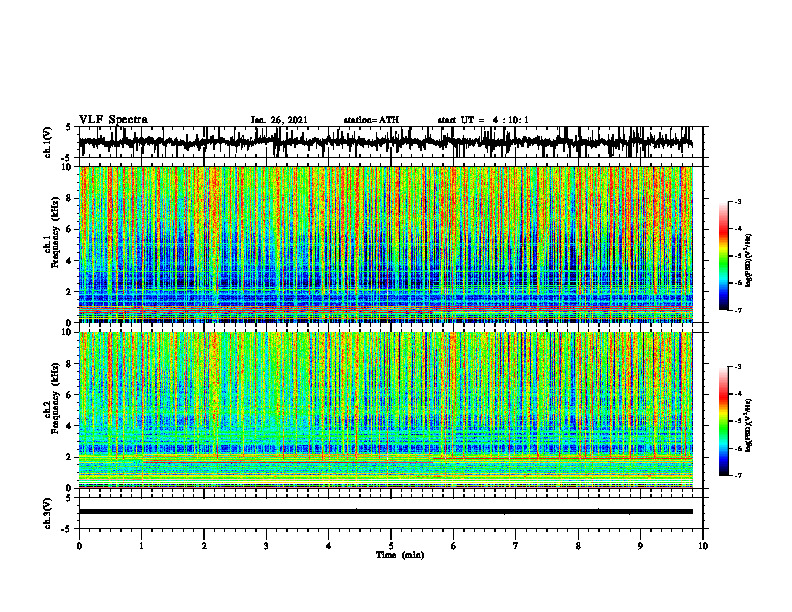Screen dimensions: 792x612
Task: Click the "6" kHz tick of ch.2 spectrogram
Action: 70,395
